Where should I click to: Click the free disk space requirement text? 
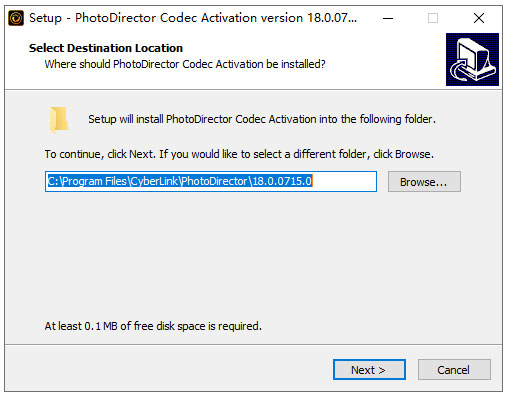153,326
